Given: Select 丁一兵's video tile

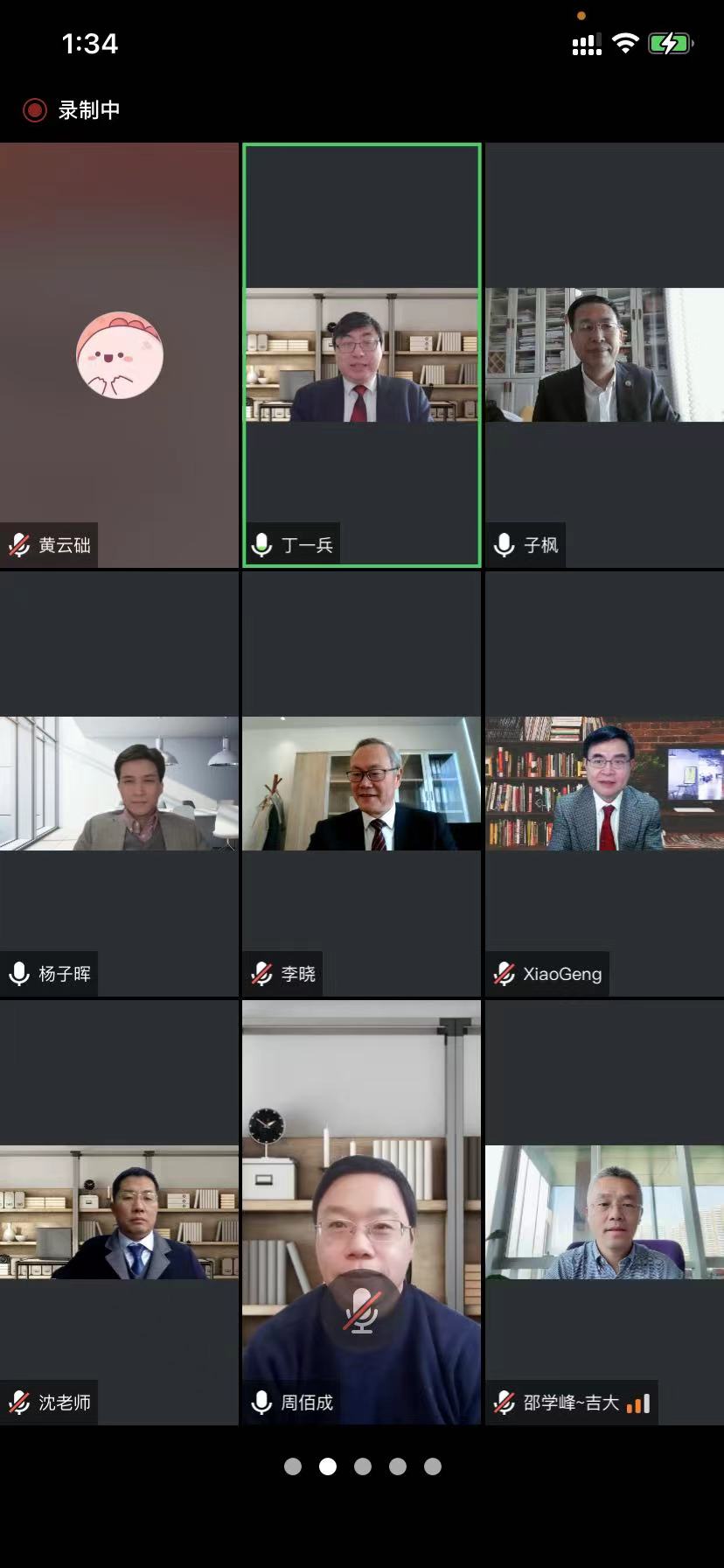Looking at the screenshot, I should point(362,355).
